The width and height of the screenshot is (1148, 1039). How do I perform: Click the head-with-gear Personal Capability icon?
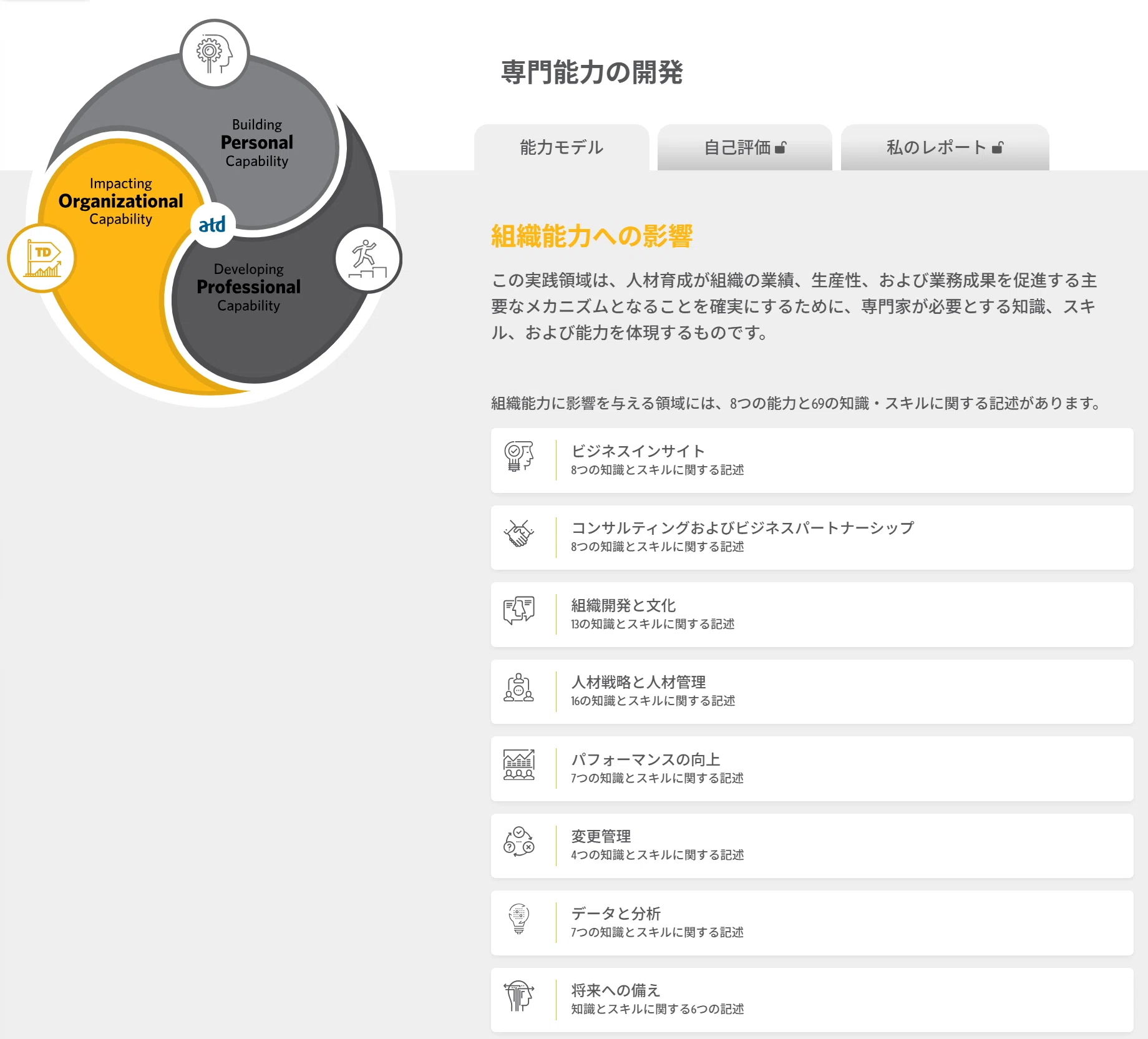[x=215, y=54]
